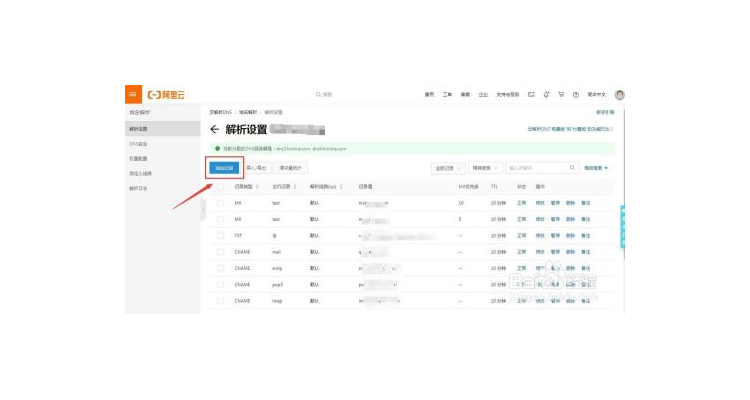Screen dimensions: 750x400
Task: Click 删除 on the CNAME imap row
Action: (570, 301)
